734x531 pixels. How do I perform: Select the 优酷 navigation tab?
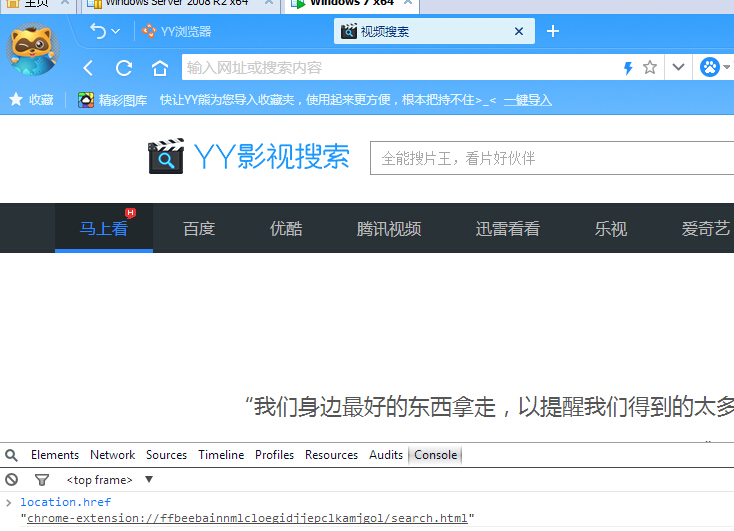286,229
